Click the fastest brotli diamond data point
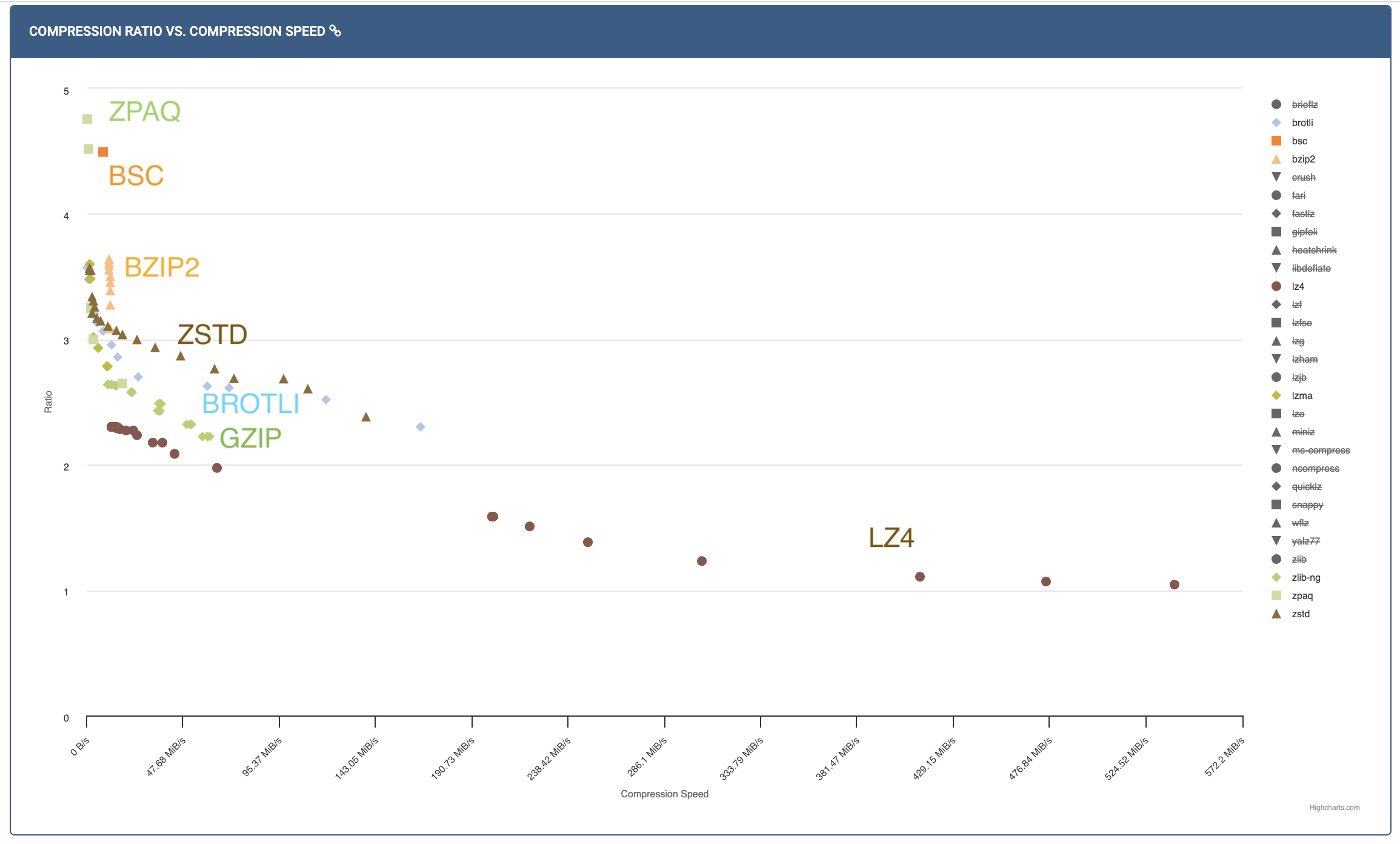 pyautogui.click(x=421, y=427)
